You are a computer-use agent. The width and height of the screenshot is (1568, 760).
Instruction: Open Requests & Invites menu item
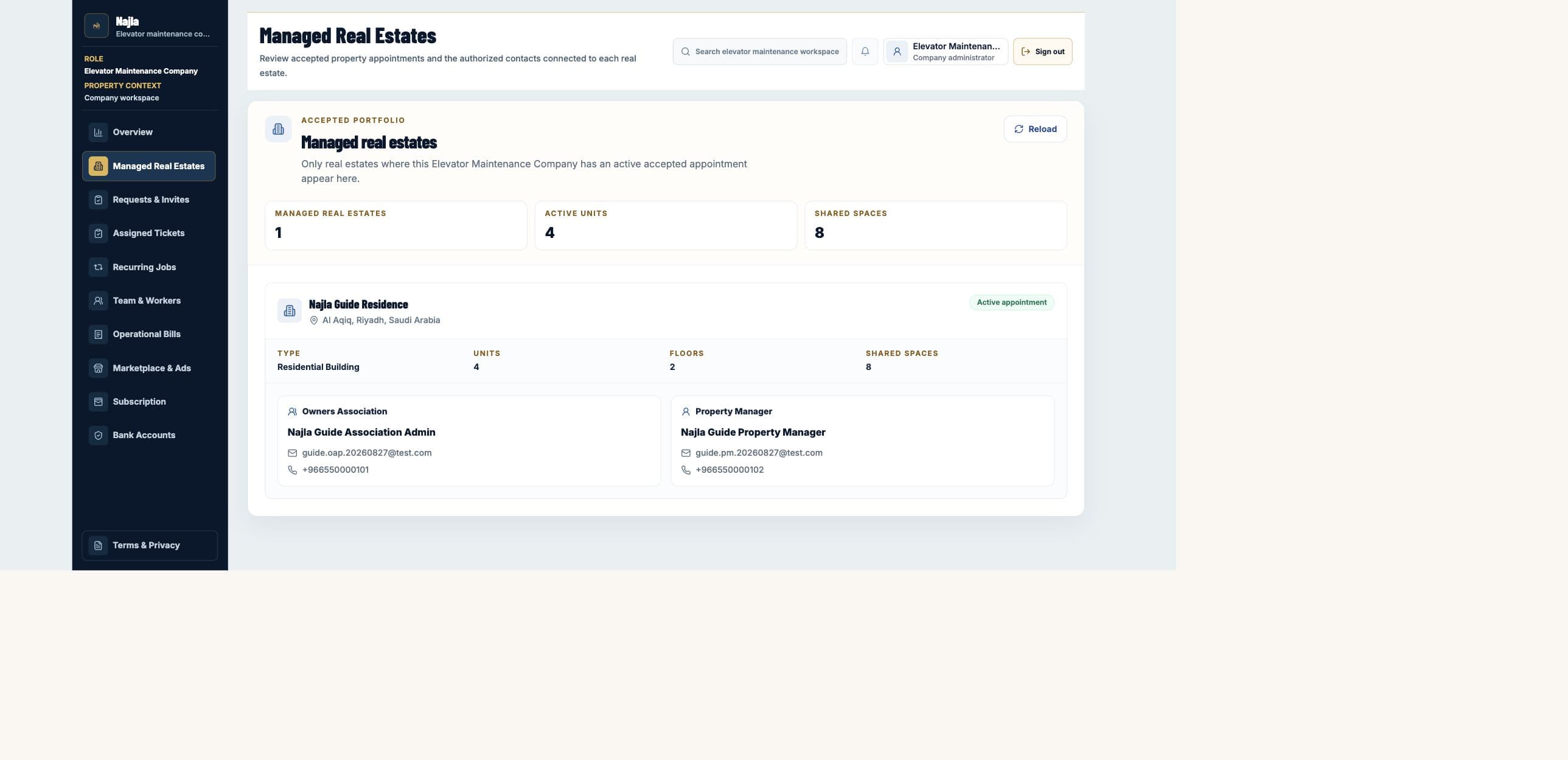coord(149,200)
